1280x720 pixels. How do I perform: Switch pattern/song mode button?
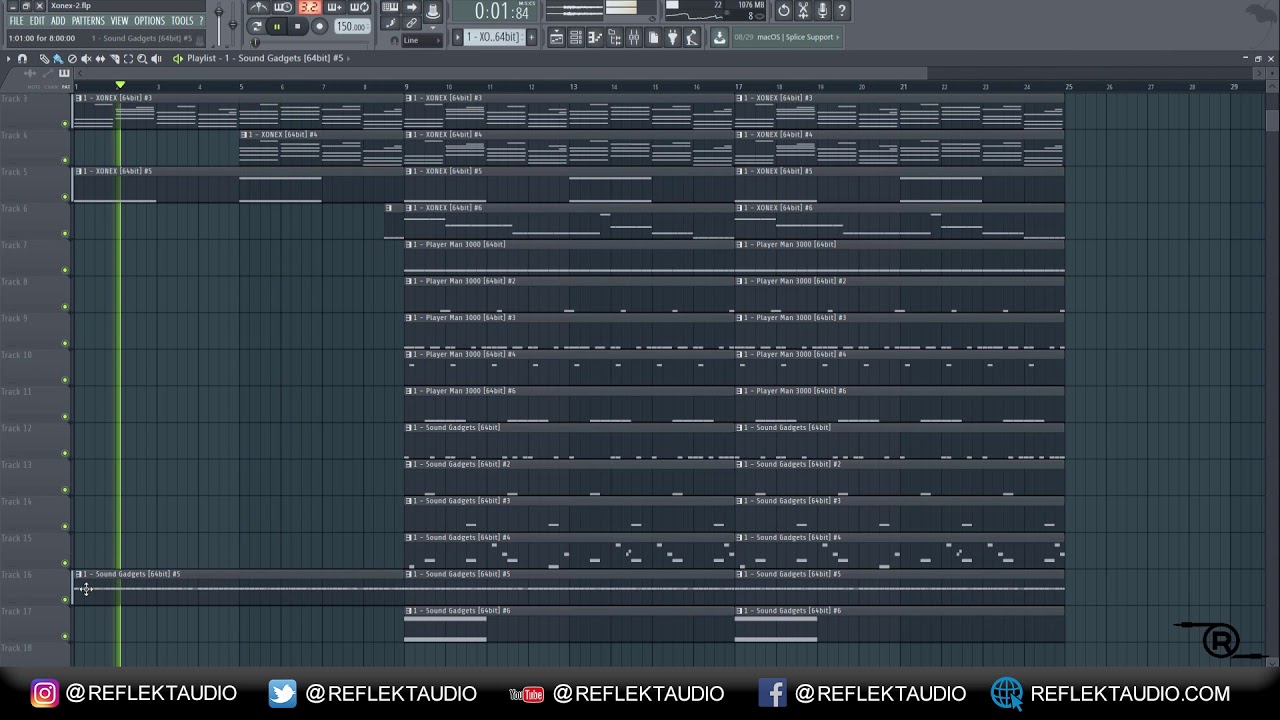tap(257, 26)
